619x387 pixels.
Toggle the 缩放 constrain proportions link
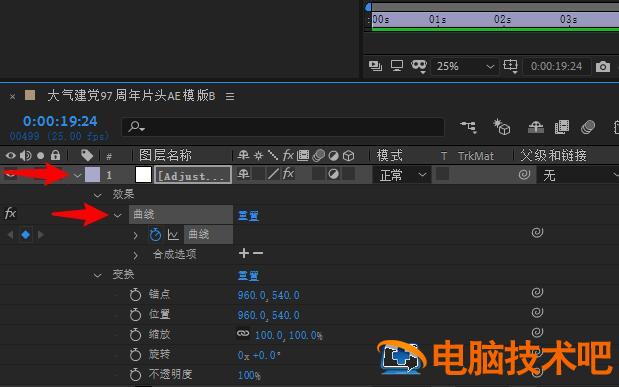pos(243,334)
